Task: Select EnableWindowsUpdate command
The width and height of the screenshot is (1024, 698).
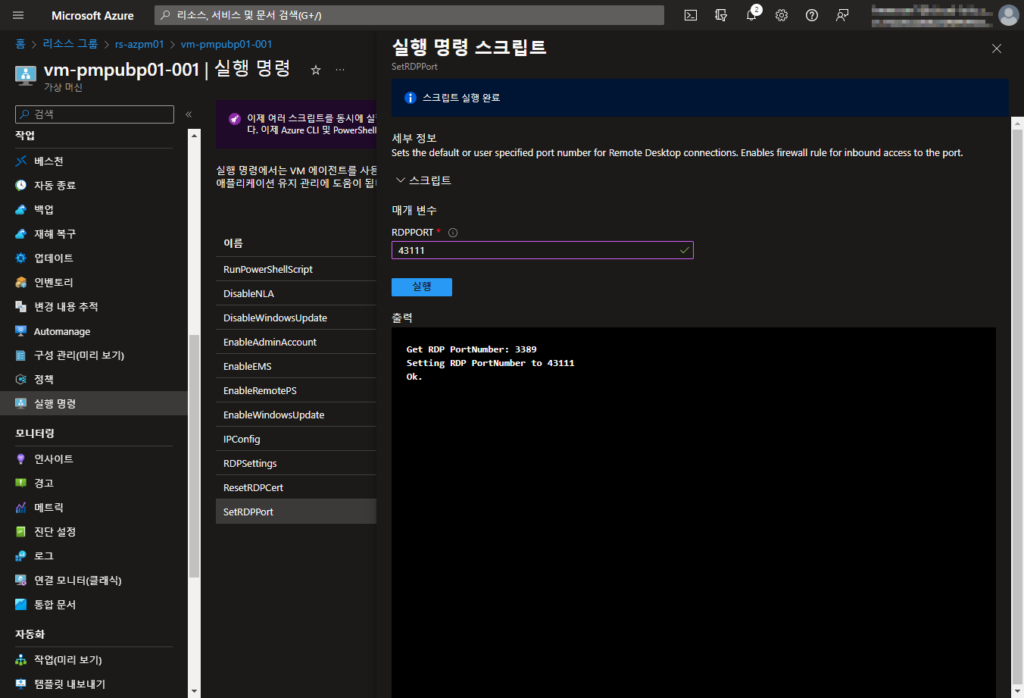Action: coord(296,415)
